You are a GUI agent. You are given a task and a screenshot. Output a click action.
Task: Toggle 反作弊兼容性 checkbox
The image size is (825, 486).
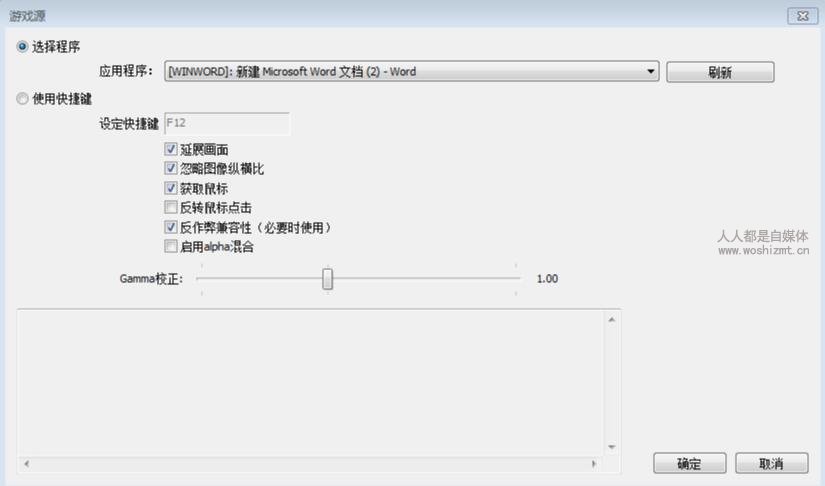170,227
